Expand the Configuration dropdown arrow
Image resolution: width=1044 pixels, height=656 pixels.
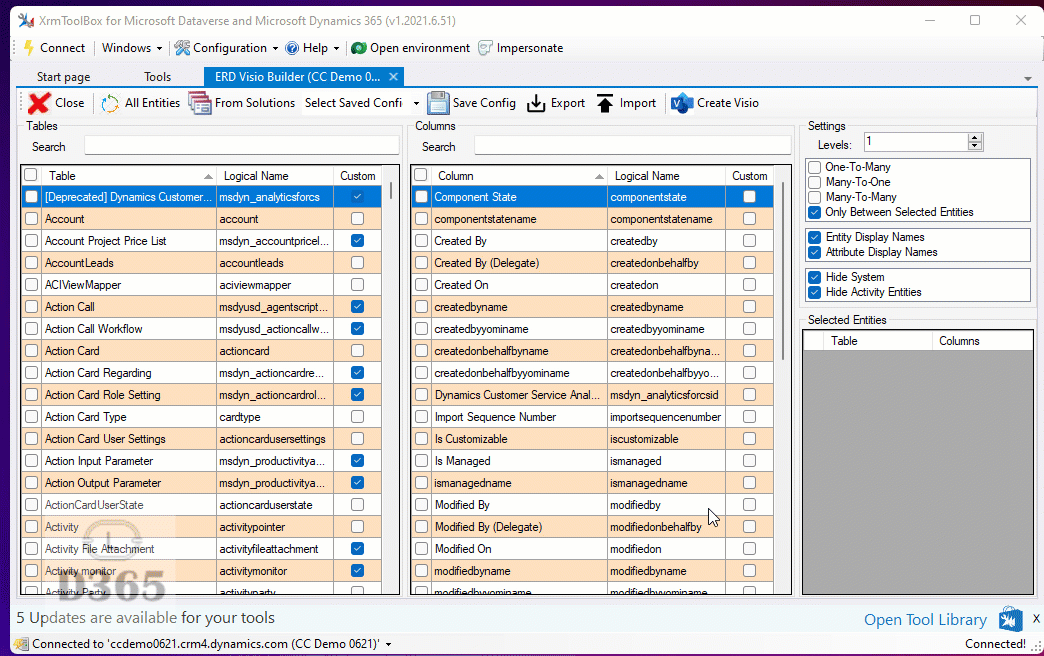click(274, 48)
